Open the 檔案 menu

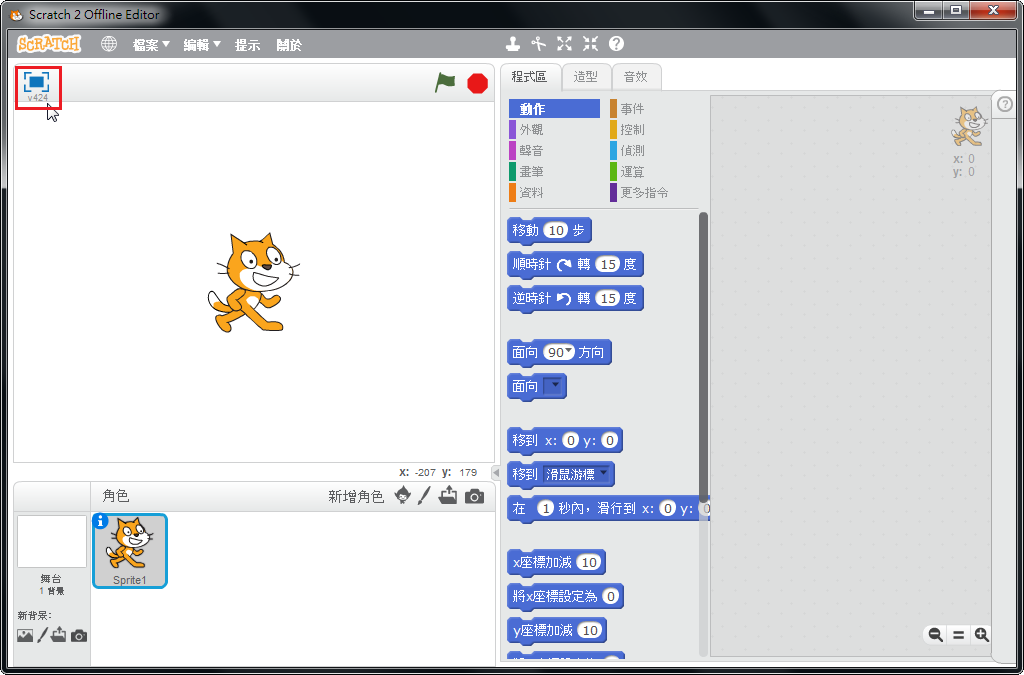pyautogui.click(x=151, y=44)
